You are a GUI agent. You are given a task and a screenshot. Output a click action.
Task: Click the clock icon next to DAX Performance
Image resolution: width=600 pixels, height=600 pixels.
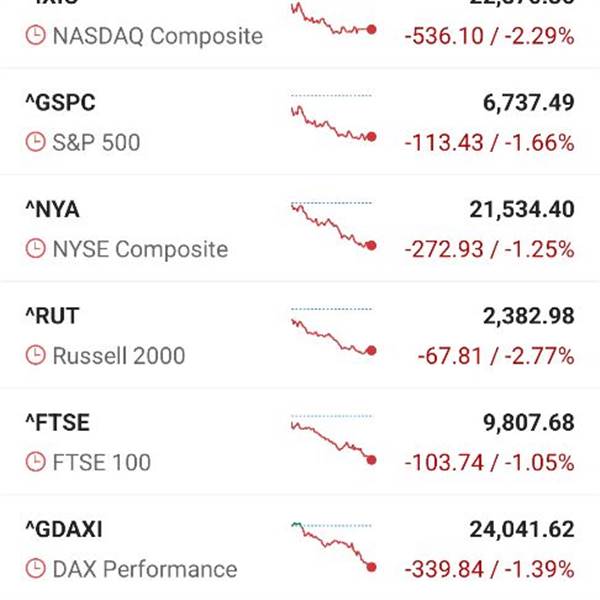[x=35, y=570]
